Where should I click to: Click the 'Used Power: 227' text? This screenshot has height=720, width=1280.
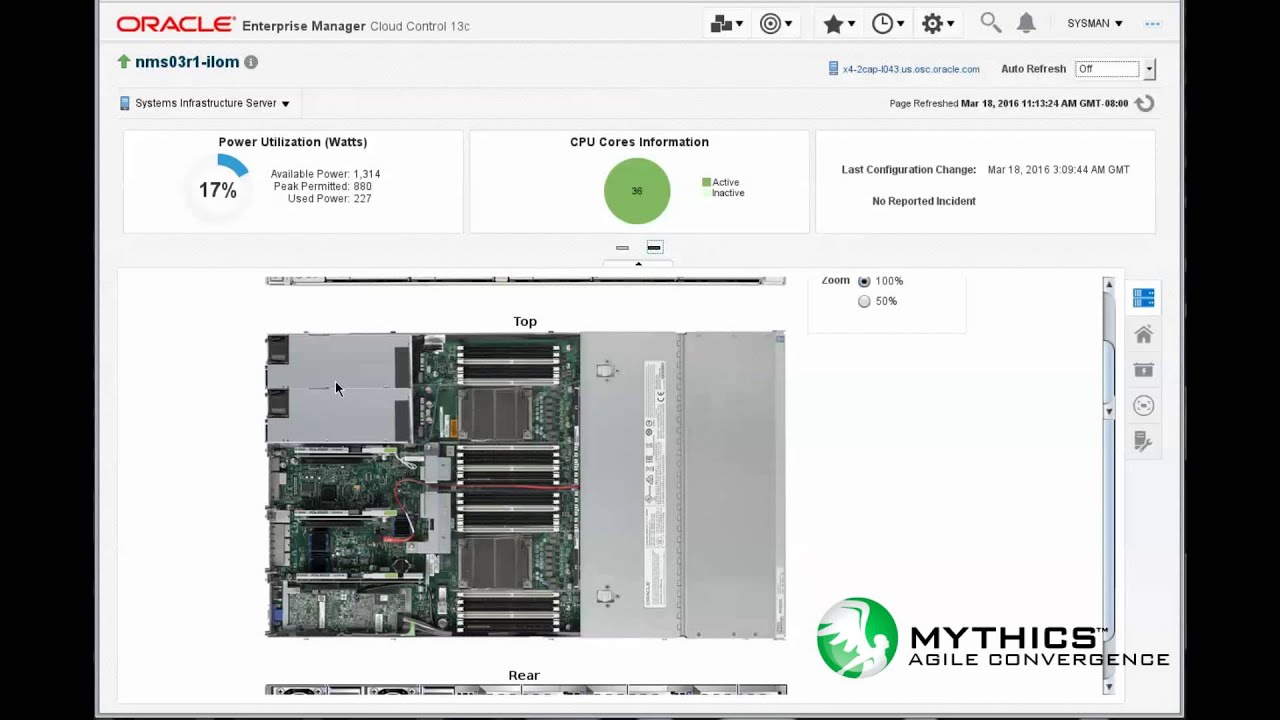[329, 199]
